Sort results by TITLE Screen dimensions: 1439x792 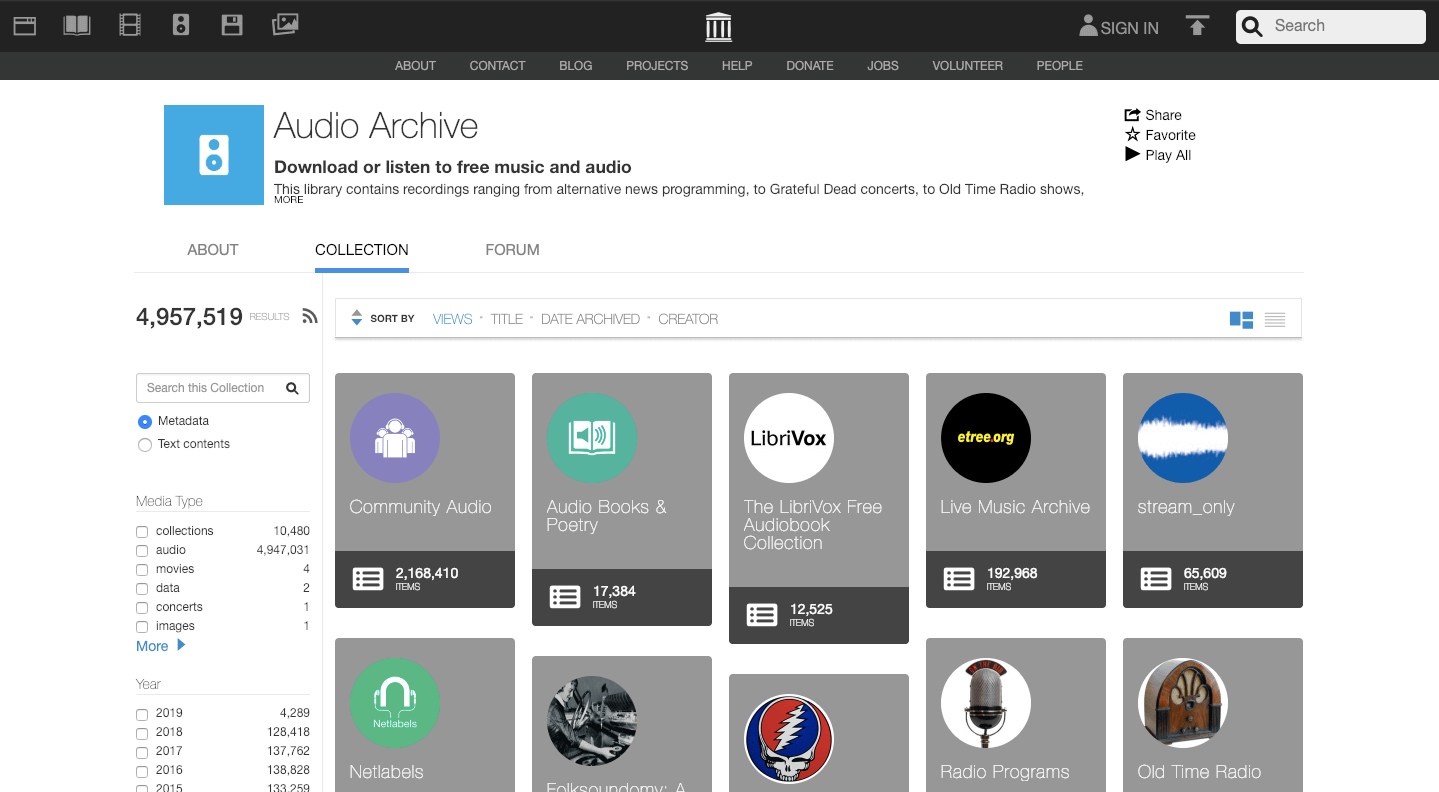(506, 319)
